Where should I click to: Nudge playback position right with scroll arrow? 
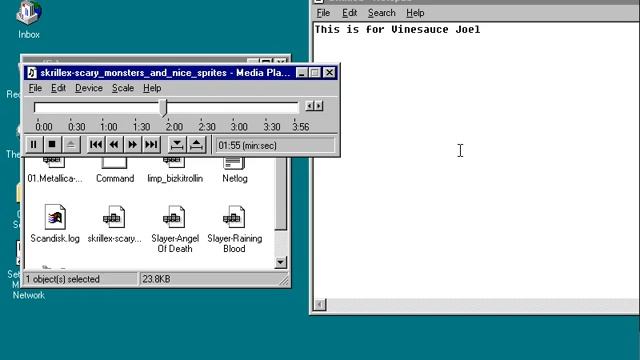pos(319,106)
